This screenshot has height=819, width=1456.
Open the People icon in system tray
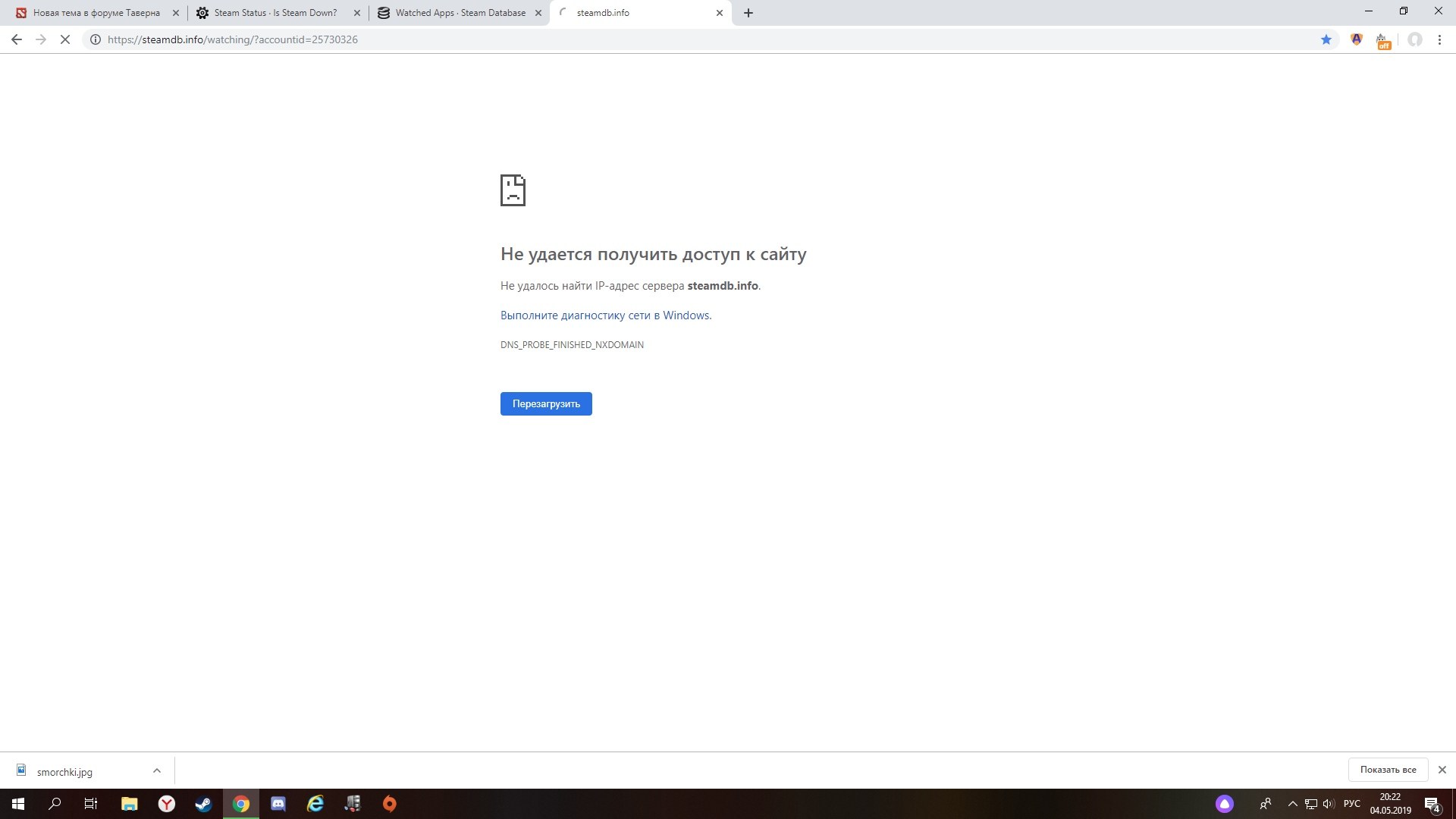(x=1265, y=804)
